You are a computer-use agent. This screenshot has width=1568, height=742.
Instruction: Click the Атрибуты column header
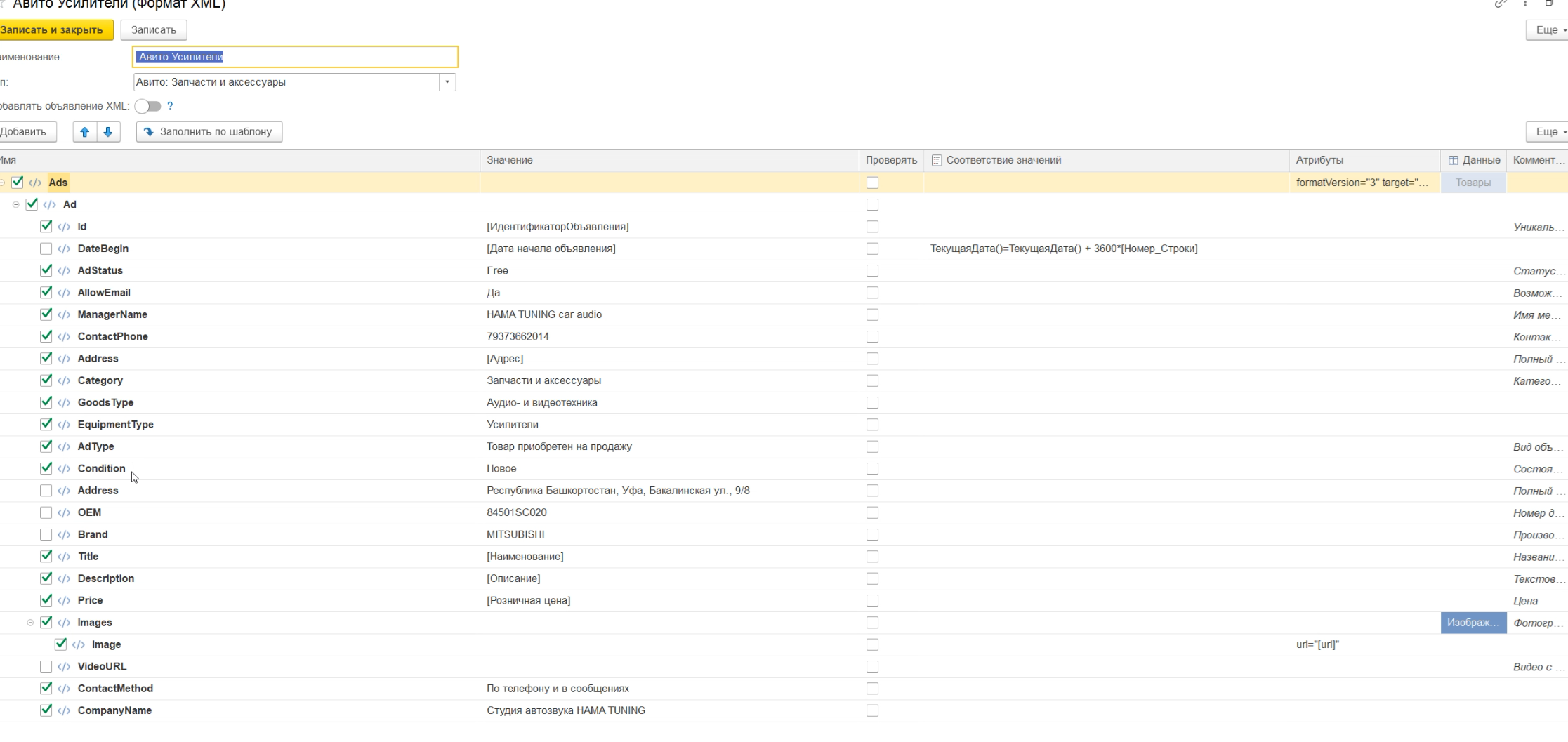(x=1364, y=160)
